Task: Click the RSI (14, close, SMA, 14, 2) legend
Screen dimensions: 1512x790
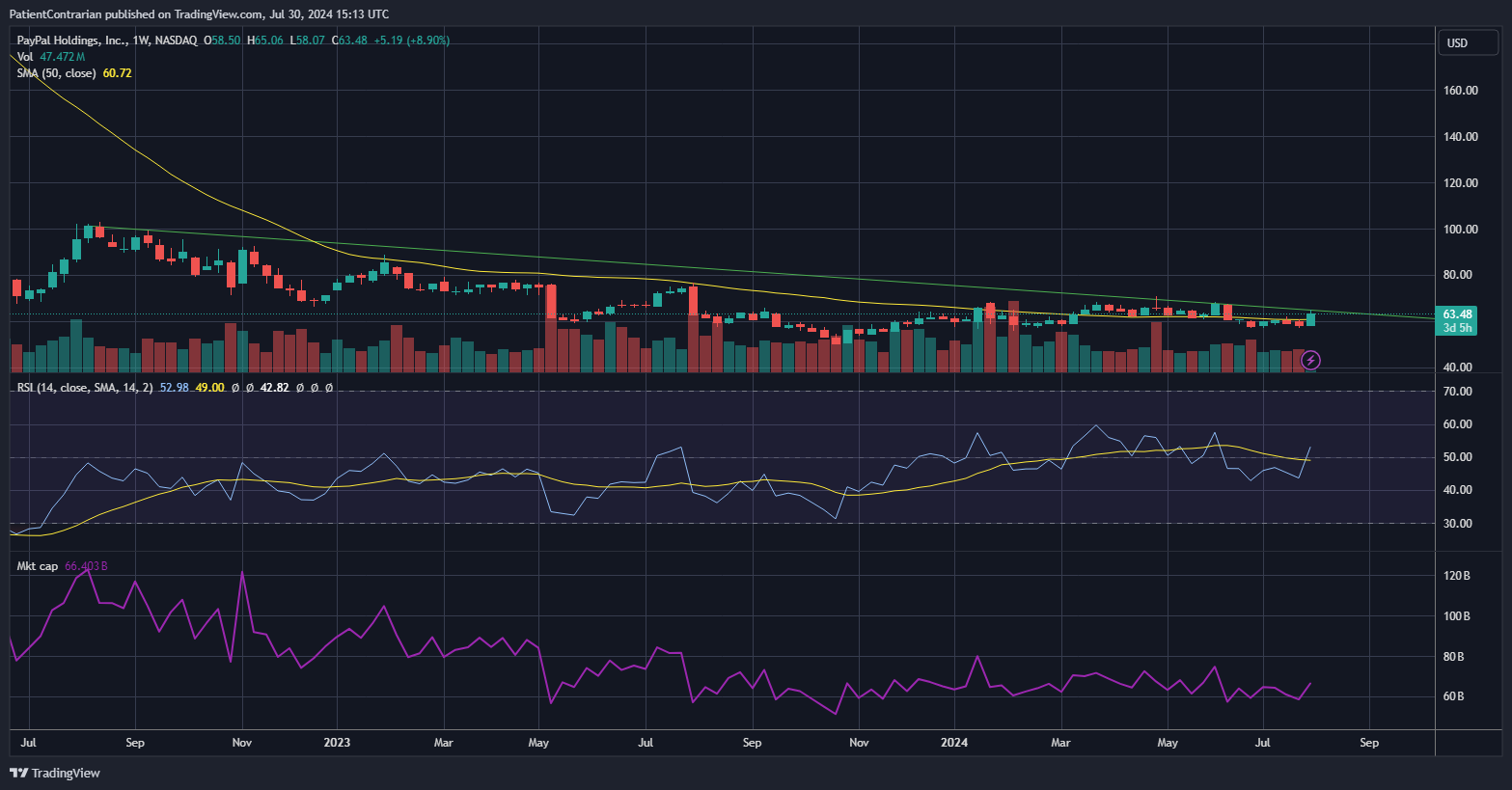Action: 85,388
